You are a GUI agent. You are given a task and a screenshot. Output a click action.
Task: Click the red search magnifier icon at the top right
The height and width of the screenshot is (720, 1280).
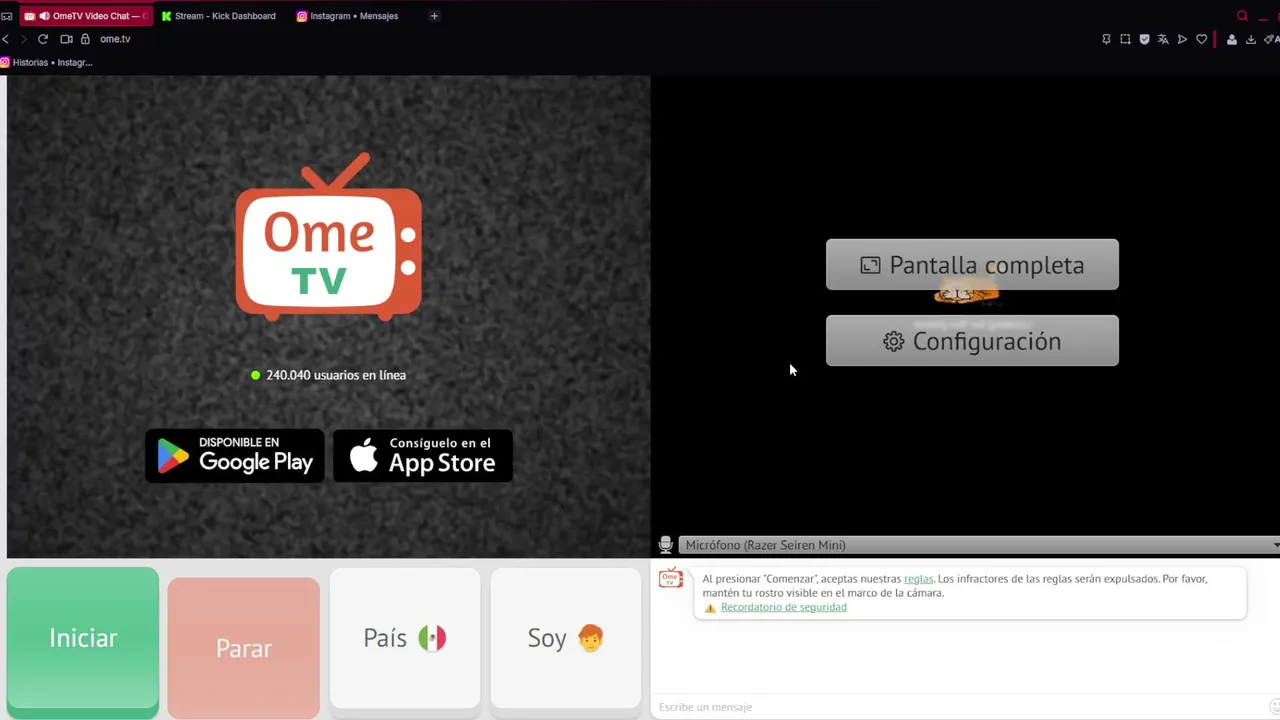1242,16
